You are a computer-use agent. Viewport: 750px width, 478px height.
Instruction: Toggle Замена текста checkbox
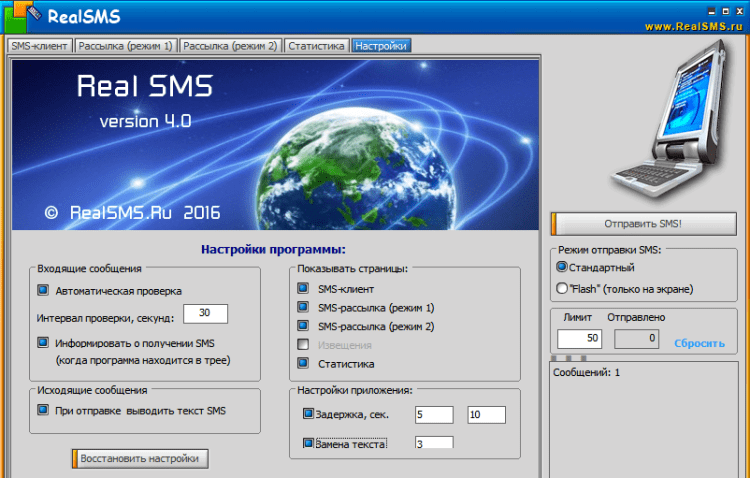click(x=309, y=443)
